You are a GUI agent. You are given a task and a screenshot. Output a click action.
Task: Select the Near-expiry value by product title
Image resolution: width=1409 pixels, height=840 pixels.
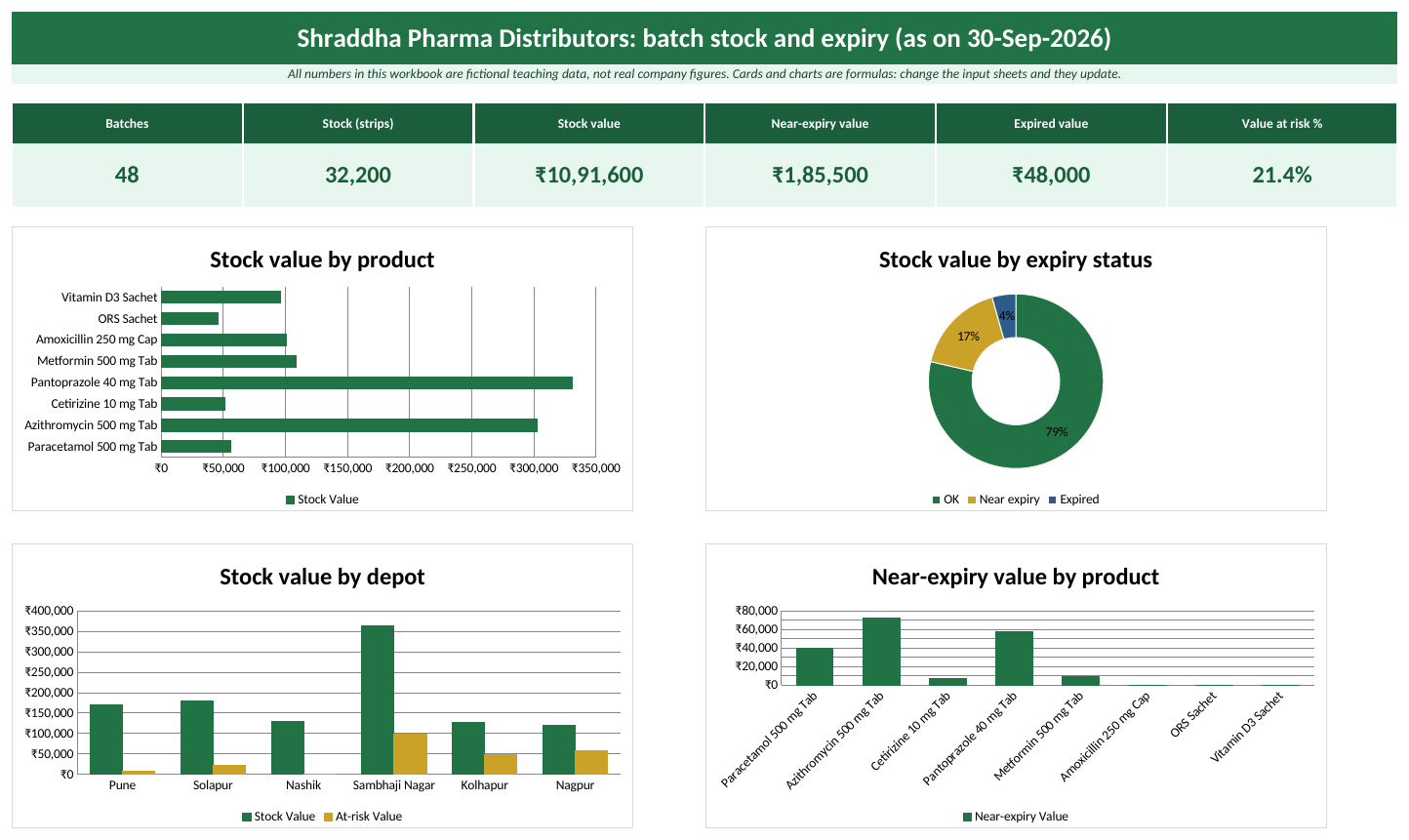tap(1016, 577)
